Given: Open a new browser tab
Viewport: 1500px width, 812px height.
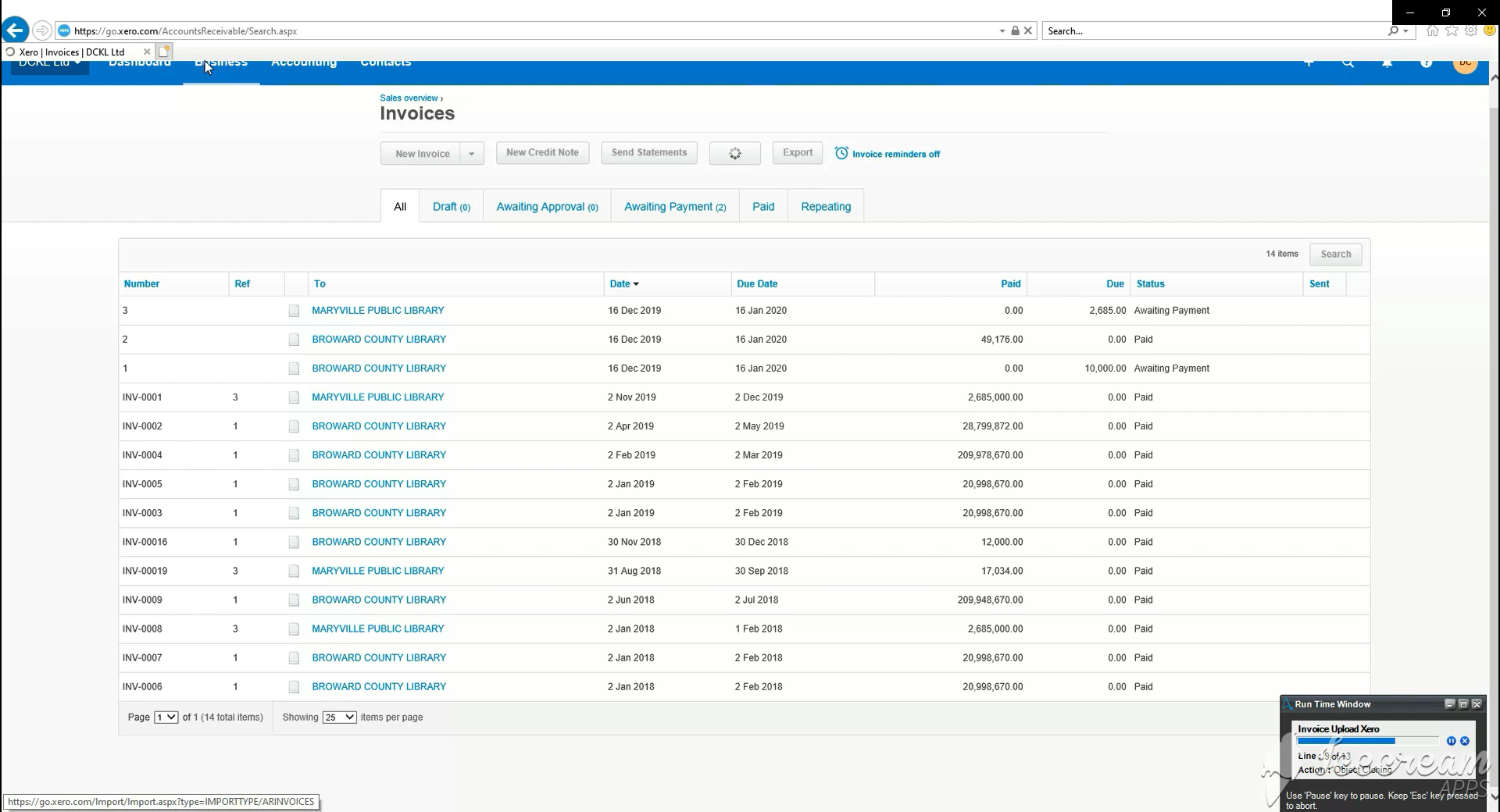Looking at the screenshot, I should pos(164,52).
